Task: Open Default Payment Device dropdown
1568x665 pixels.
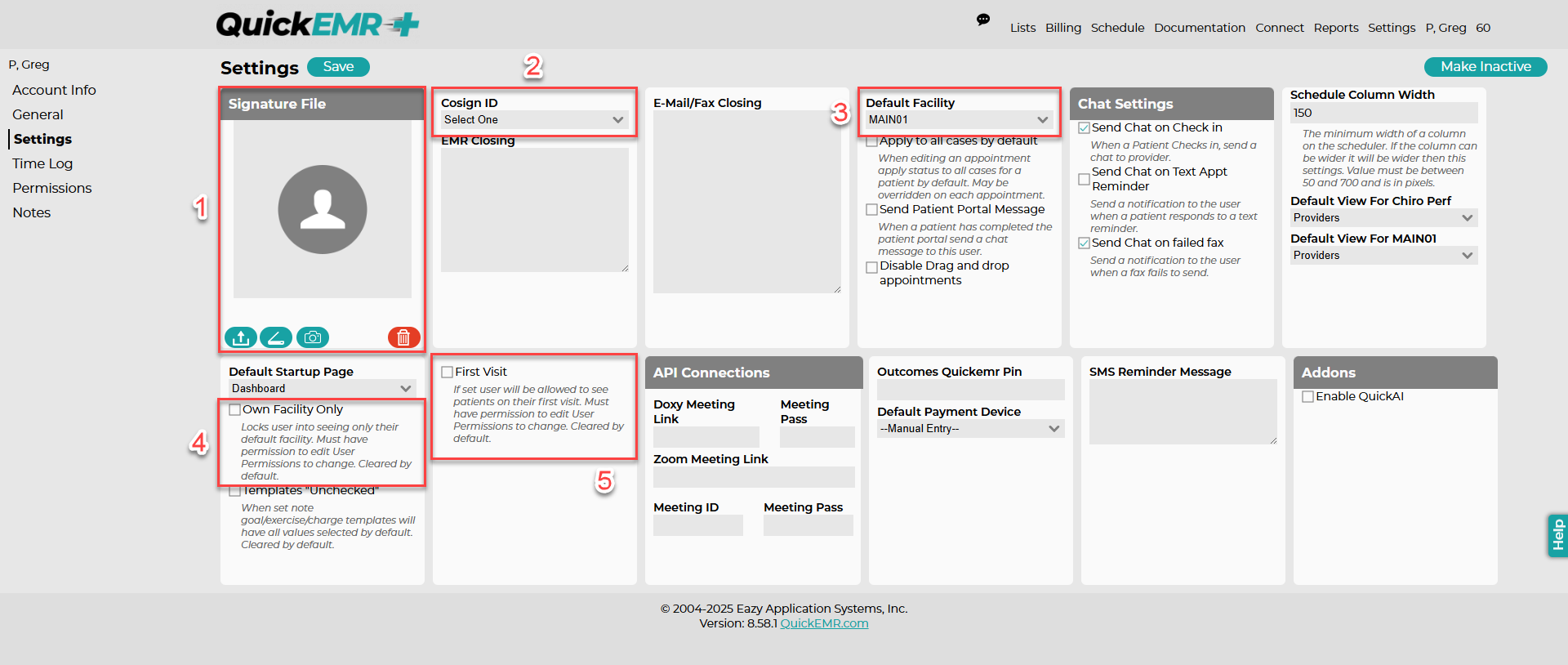Action: coord(971,429)
